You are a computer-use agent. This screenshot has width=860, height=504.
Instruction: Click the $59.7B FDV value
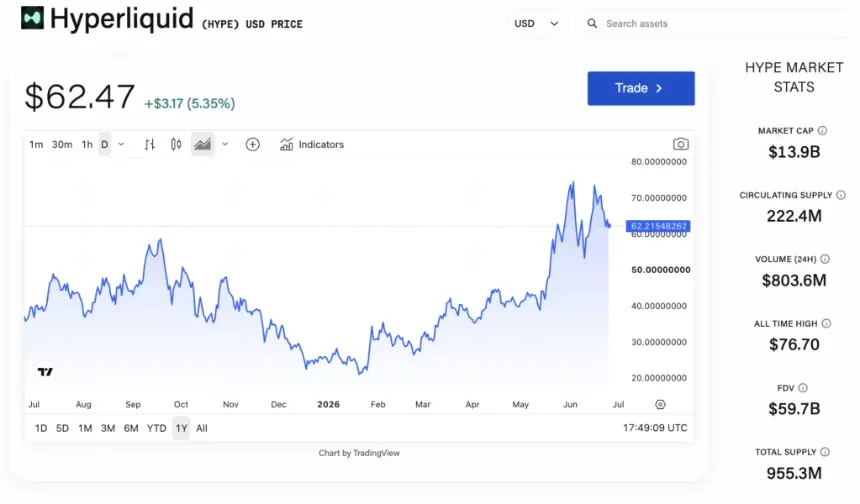(794, 409)
